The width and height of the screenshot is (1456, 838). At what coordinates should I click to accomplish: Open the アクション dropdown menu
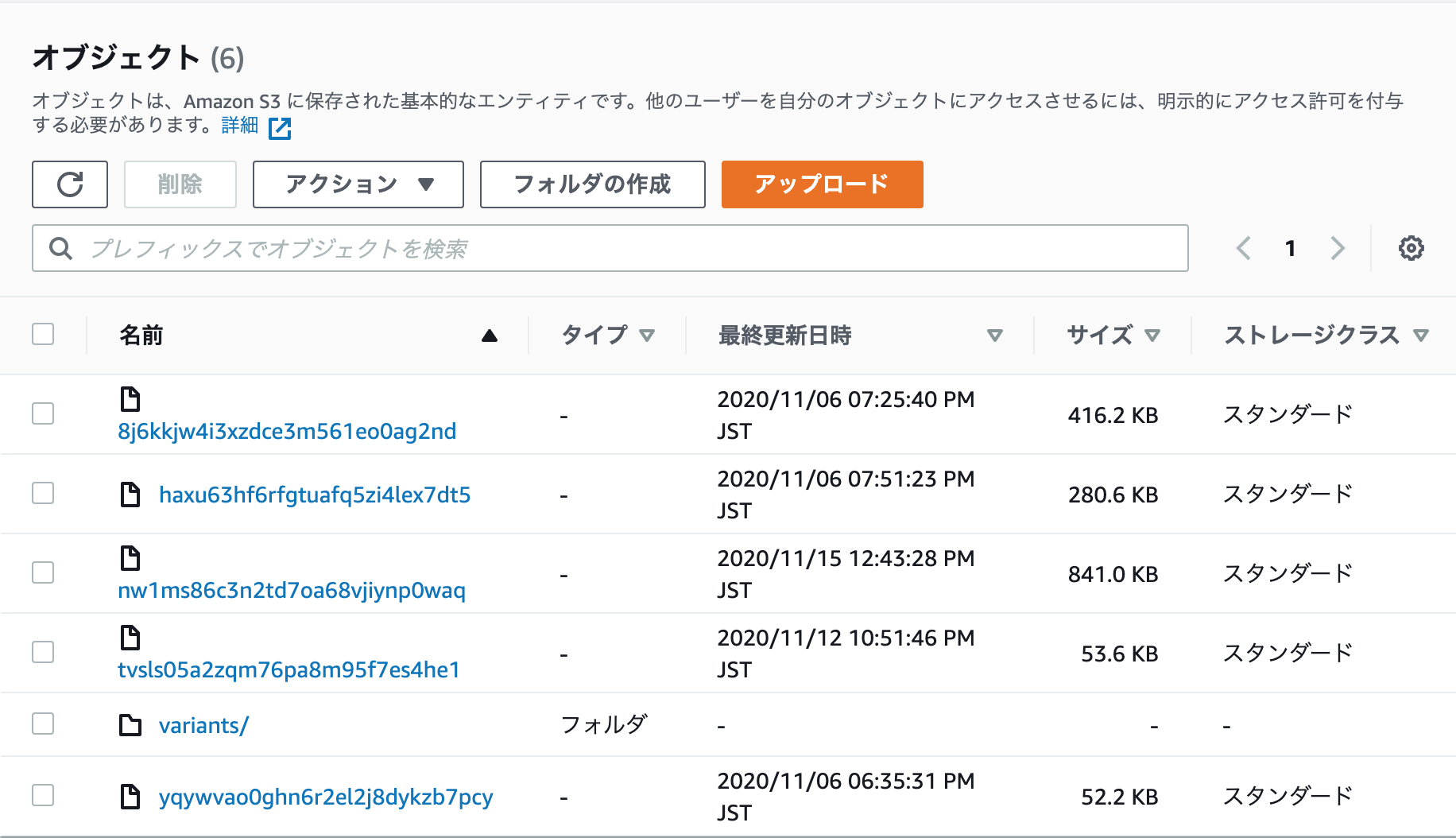click(x=358, y=184)
